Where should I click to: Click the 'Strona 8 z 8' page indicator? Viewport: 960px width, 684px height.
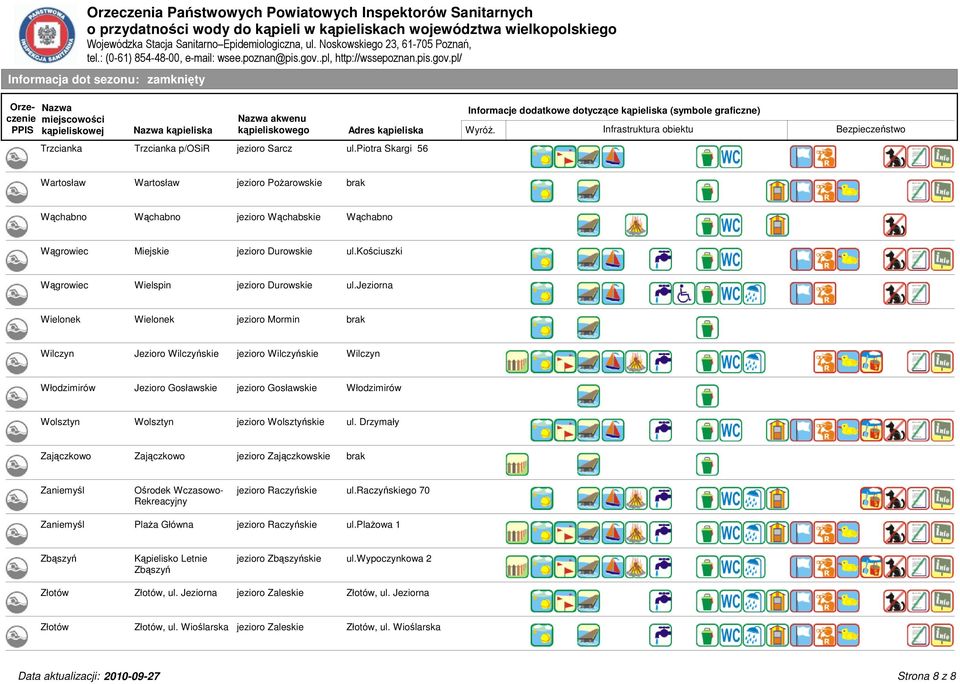[926, 676]
